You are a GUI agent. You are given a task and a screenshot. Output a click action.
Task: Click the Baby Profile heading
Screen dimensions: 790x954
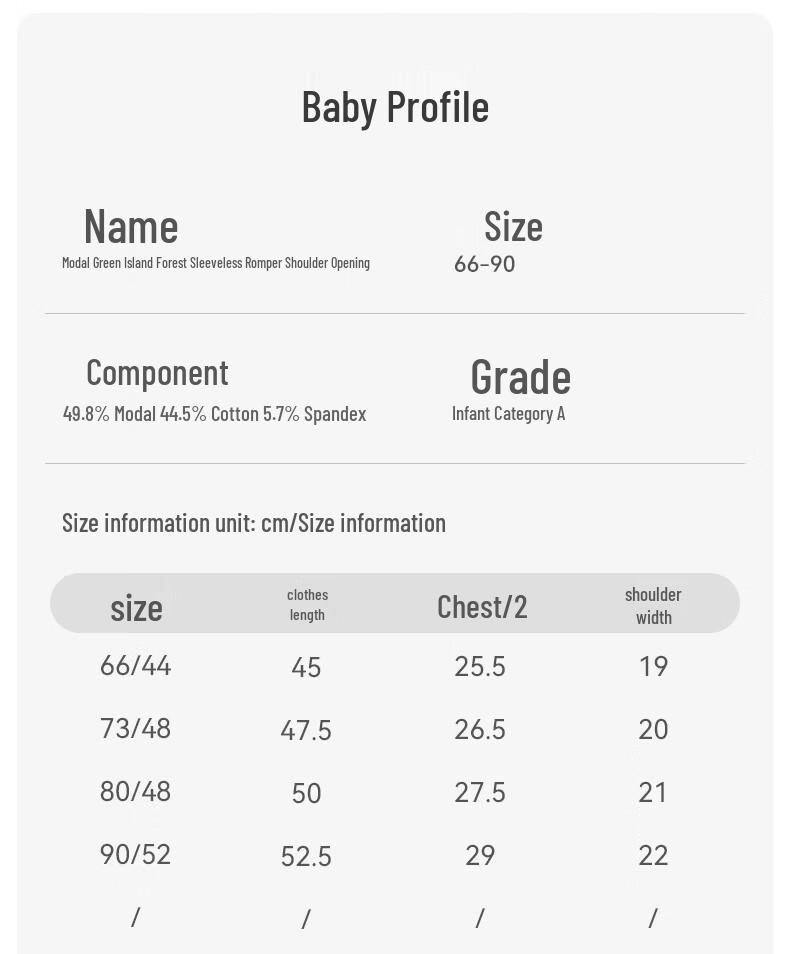395,108
